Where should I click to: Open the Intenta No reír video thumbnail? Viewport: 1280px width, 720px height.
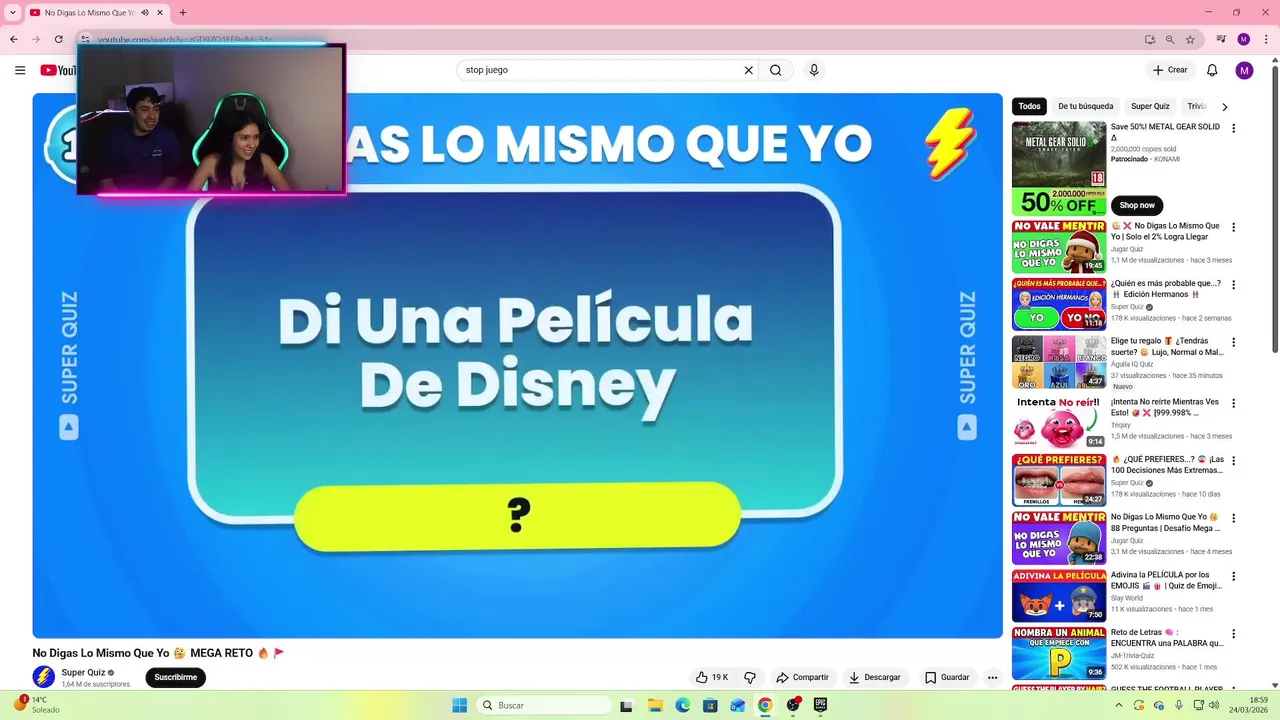1059,420
